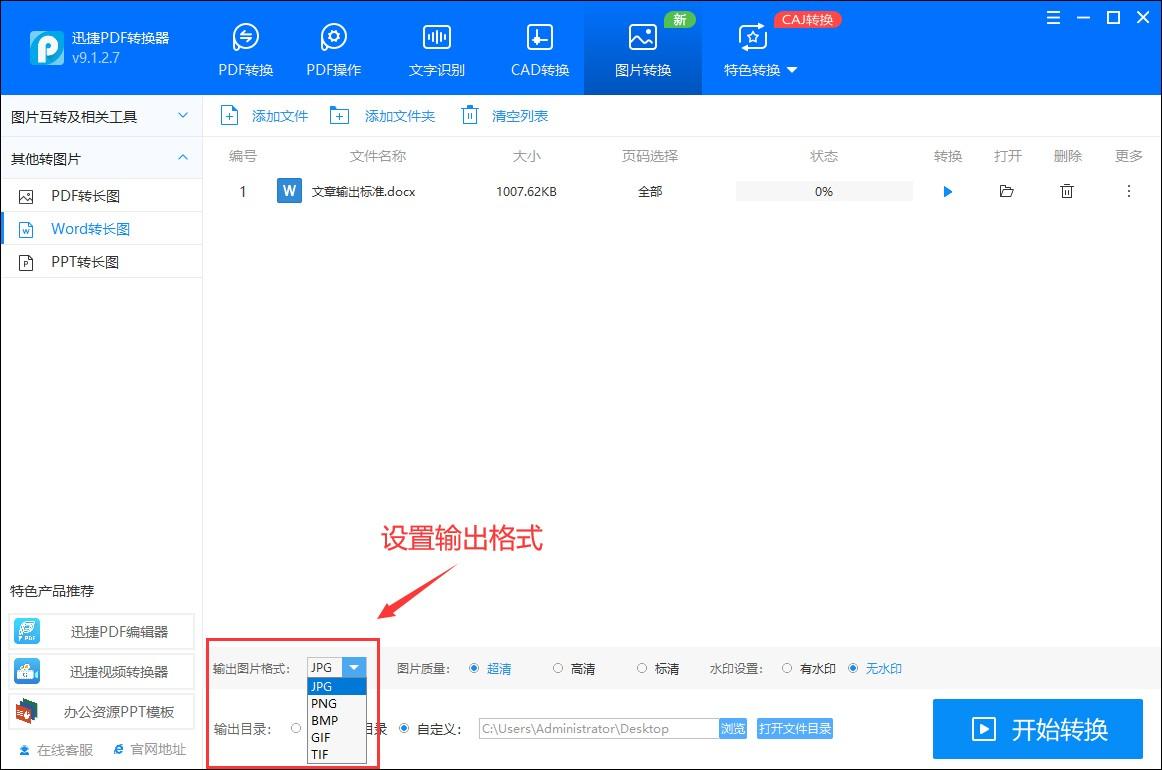Open the PDF转换 feature icon
Screen dimensions: 1162x770
pos(245,45)
